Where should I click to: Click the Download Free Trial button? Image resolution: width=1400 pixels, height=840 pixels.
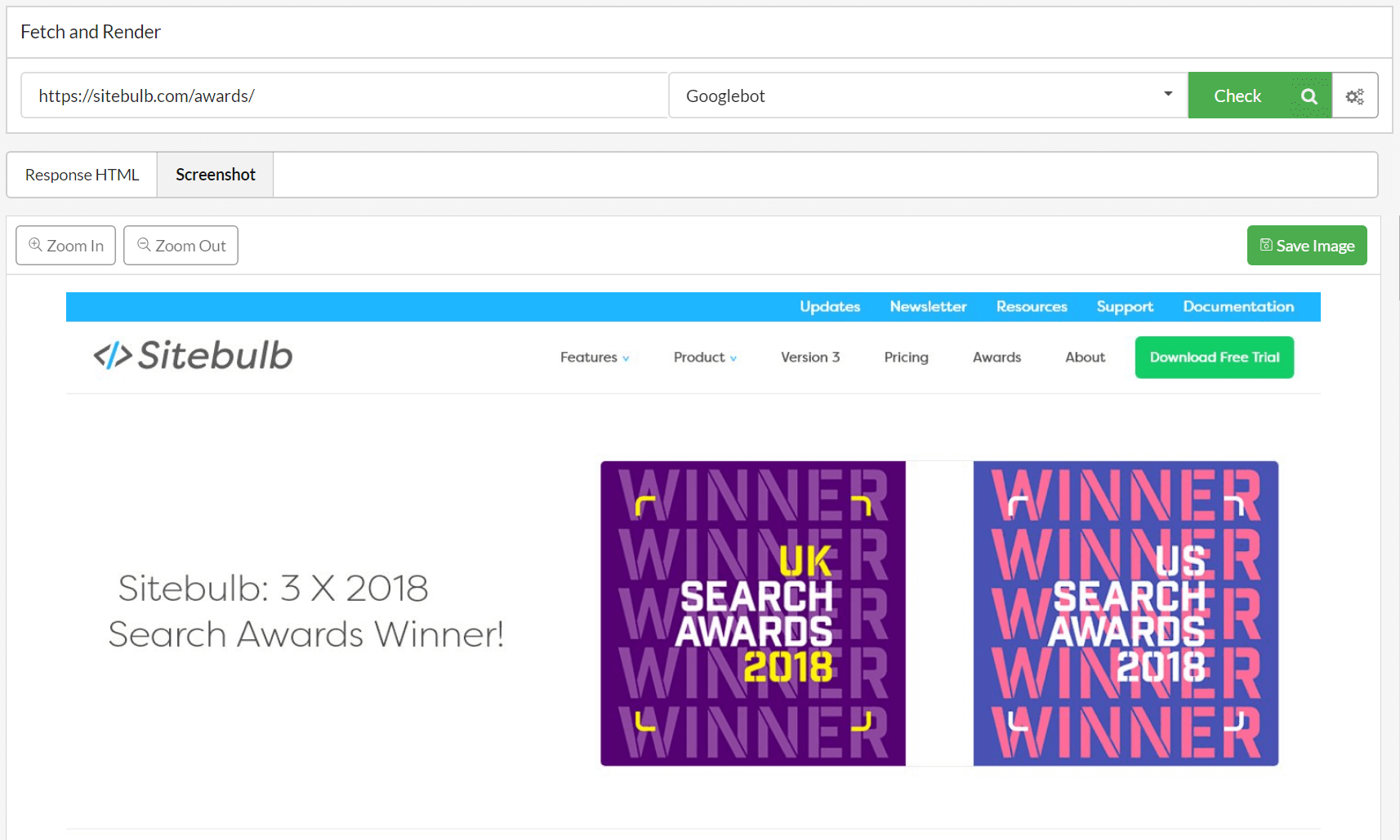click(x=1215, y=358)
